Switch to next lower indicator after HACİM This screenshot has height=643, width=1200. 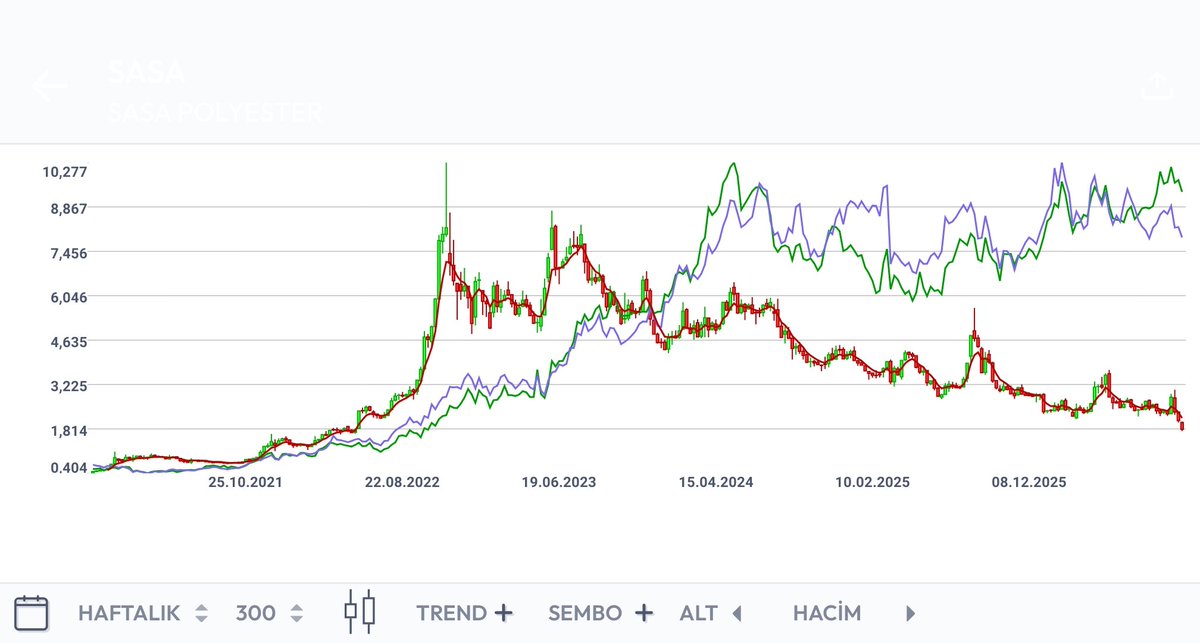coord(910,613)
